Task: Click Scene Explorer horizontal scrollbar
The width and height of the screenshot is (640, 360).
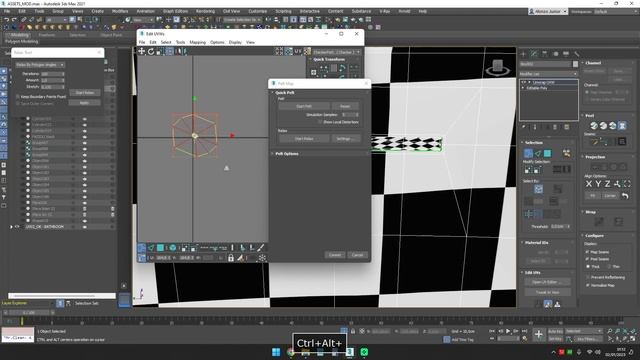Action: click(62, 296)
